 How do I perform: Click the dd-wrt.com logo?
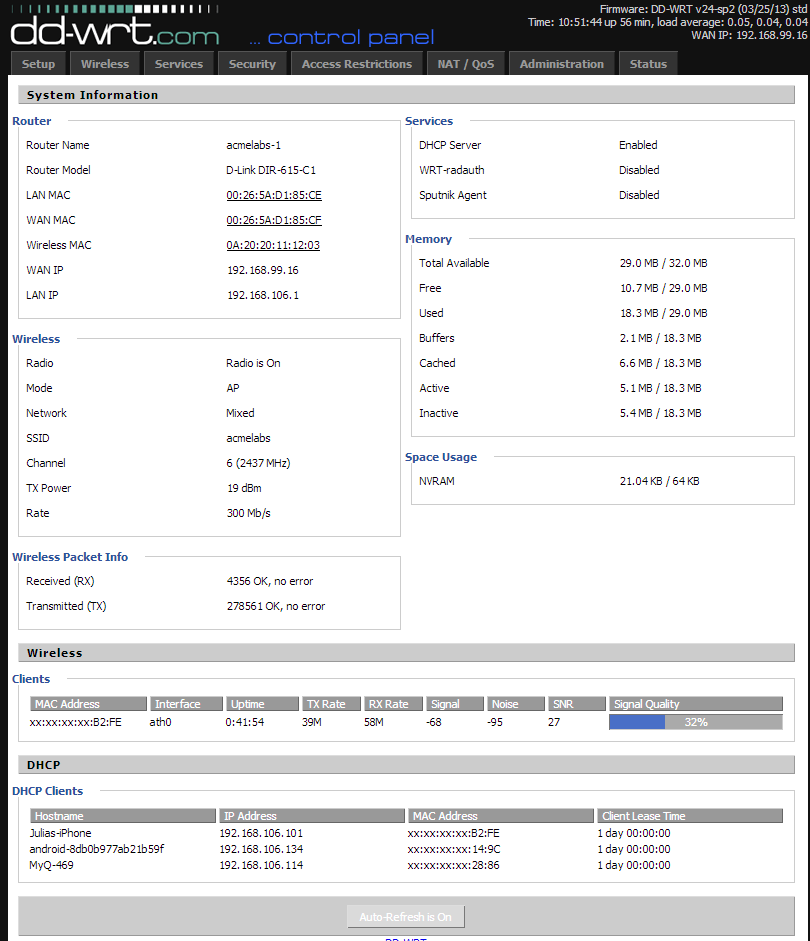pos(115,30)
